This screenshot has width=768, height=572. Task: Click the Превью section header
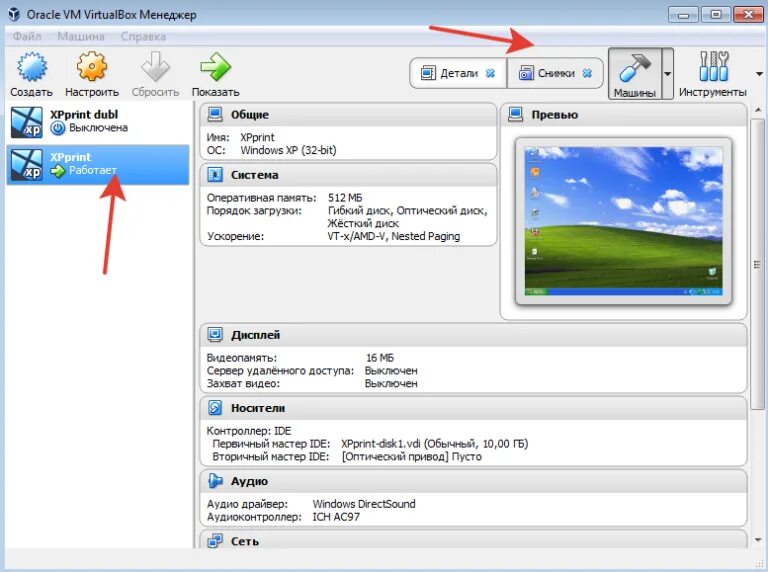(623, 115)
